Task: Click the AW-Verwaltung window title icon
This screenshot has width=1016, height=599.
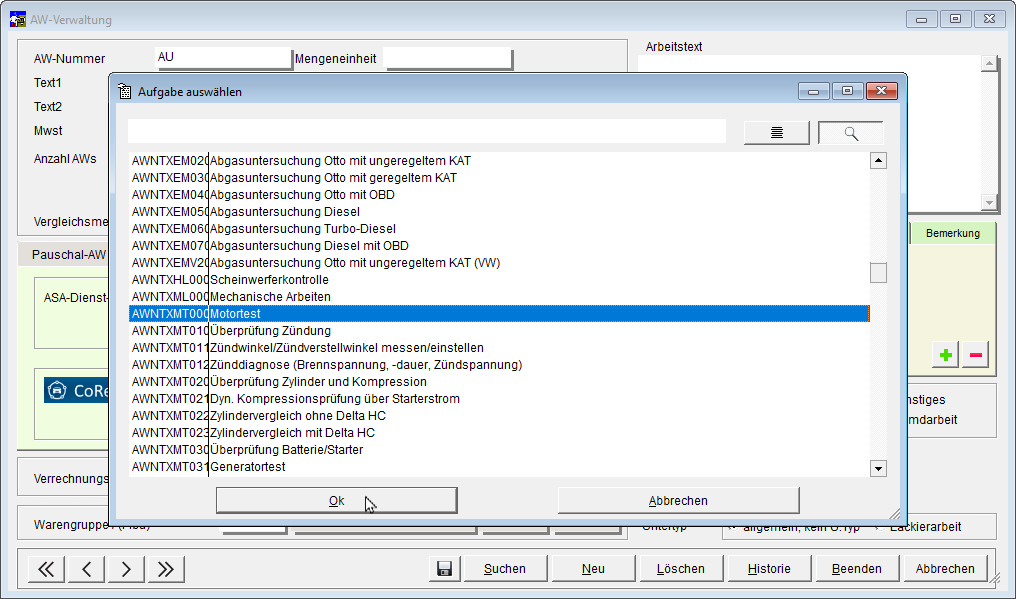Action: click(x=17, y=19)
